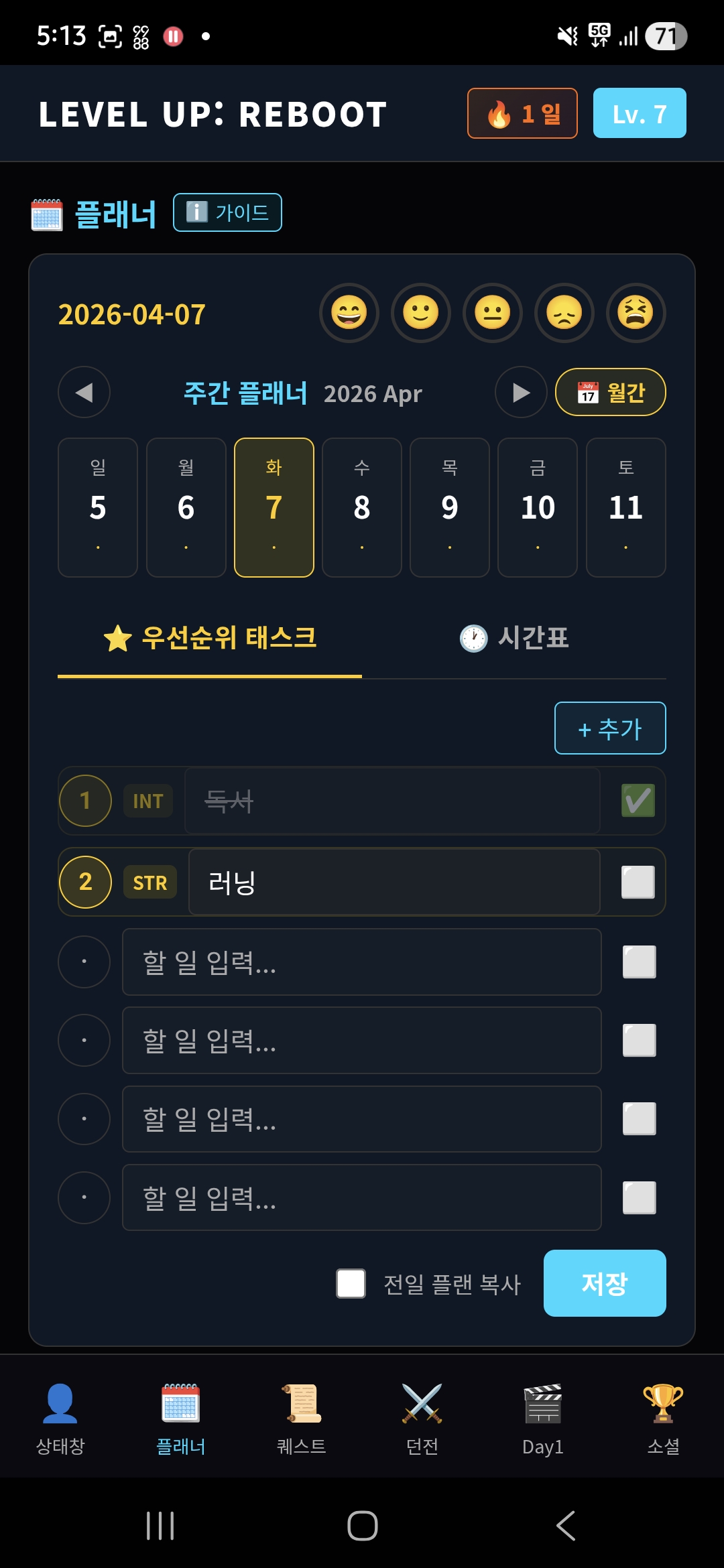Viewport: 724px width, 1568px height.
Task: Select day 10 금요일 in the week strip
Action: [538, 507]
